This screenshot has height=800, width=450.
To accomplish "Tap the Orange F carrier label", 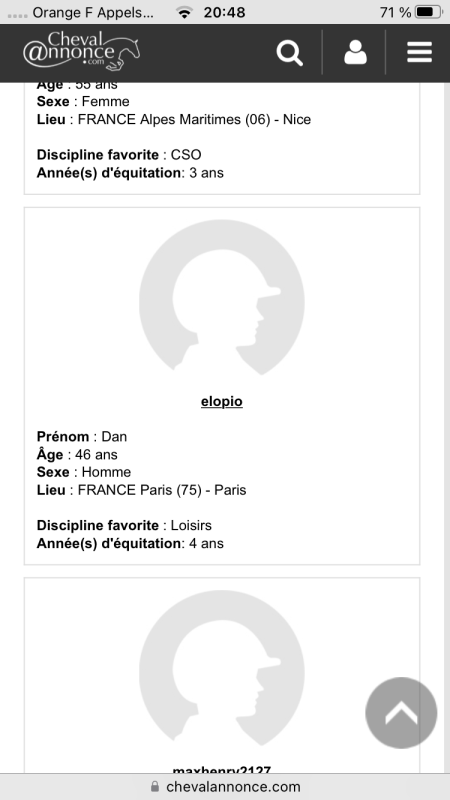I will point(93,13).
